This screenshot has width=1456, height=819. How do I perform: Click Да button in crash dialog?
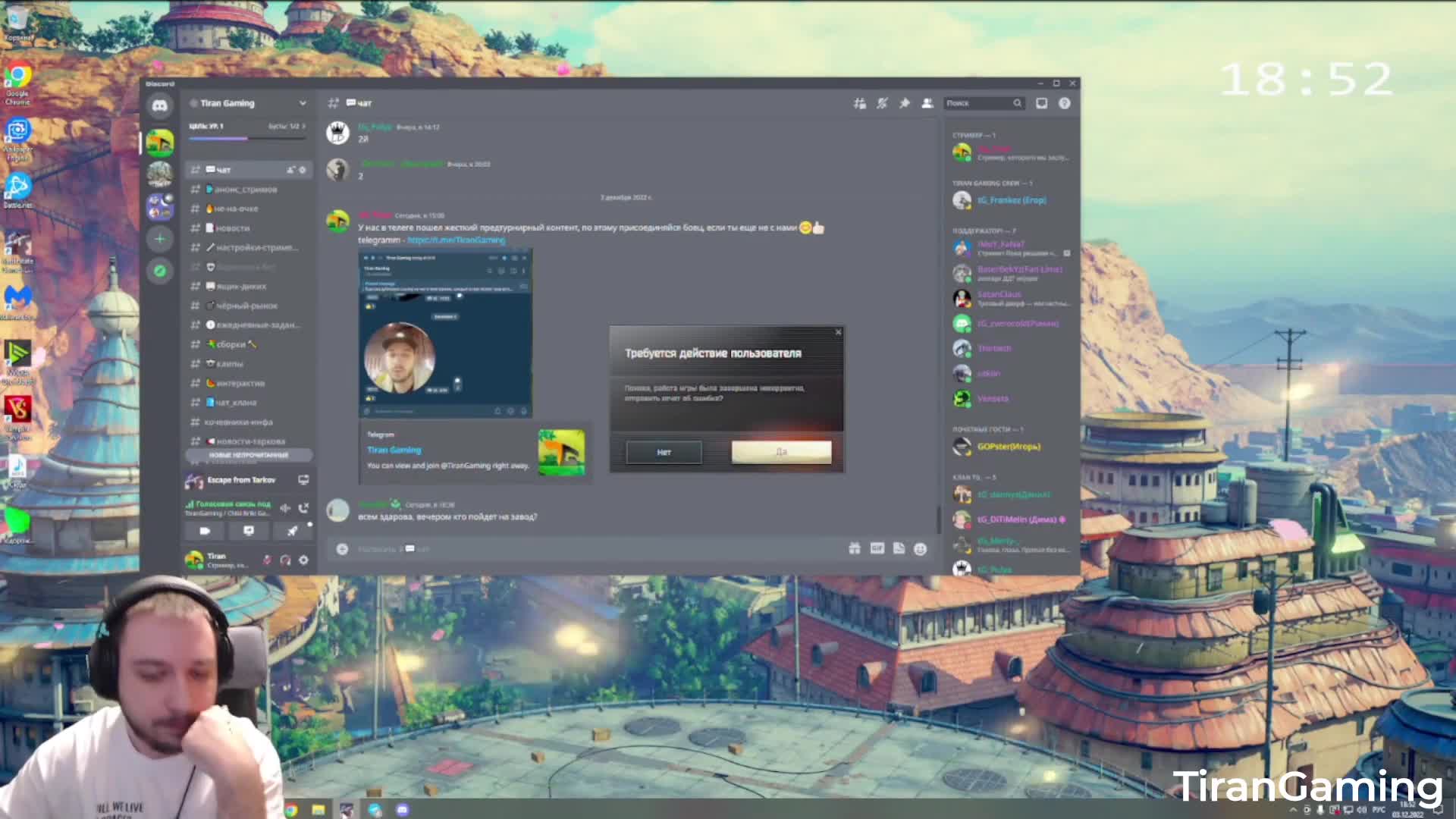click(x=781, y=452)
